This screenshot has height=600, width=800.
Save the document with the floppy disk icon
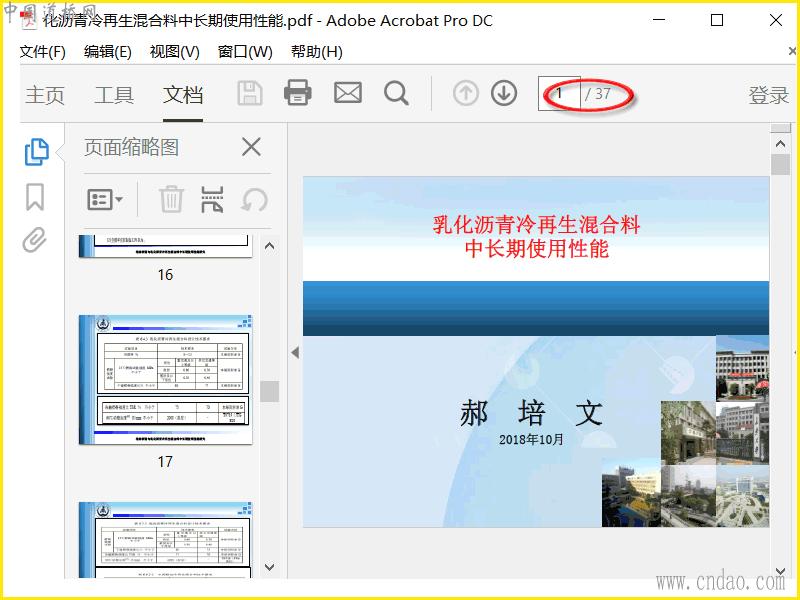[x=250, y=93]
